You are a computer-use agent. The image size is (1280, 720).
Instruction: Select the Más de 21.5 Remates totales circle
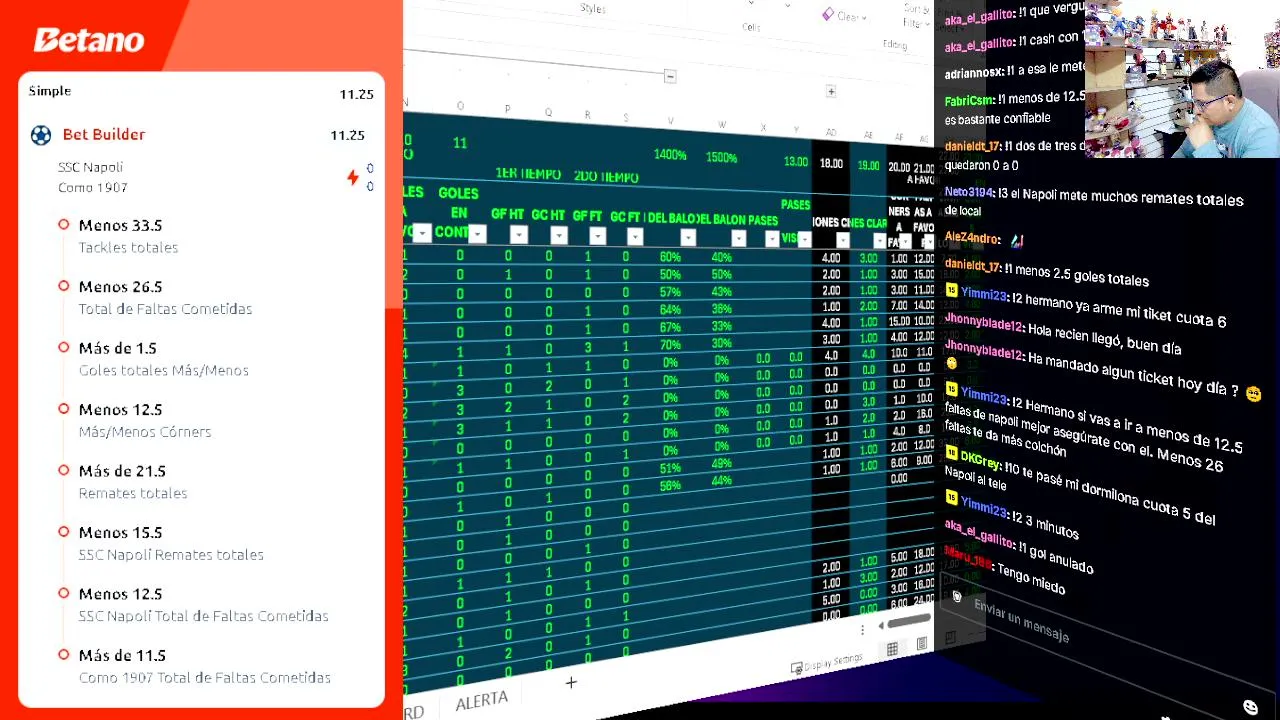click(64, 470)
